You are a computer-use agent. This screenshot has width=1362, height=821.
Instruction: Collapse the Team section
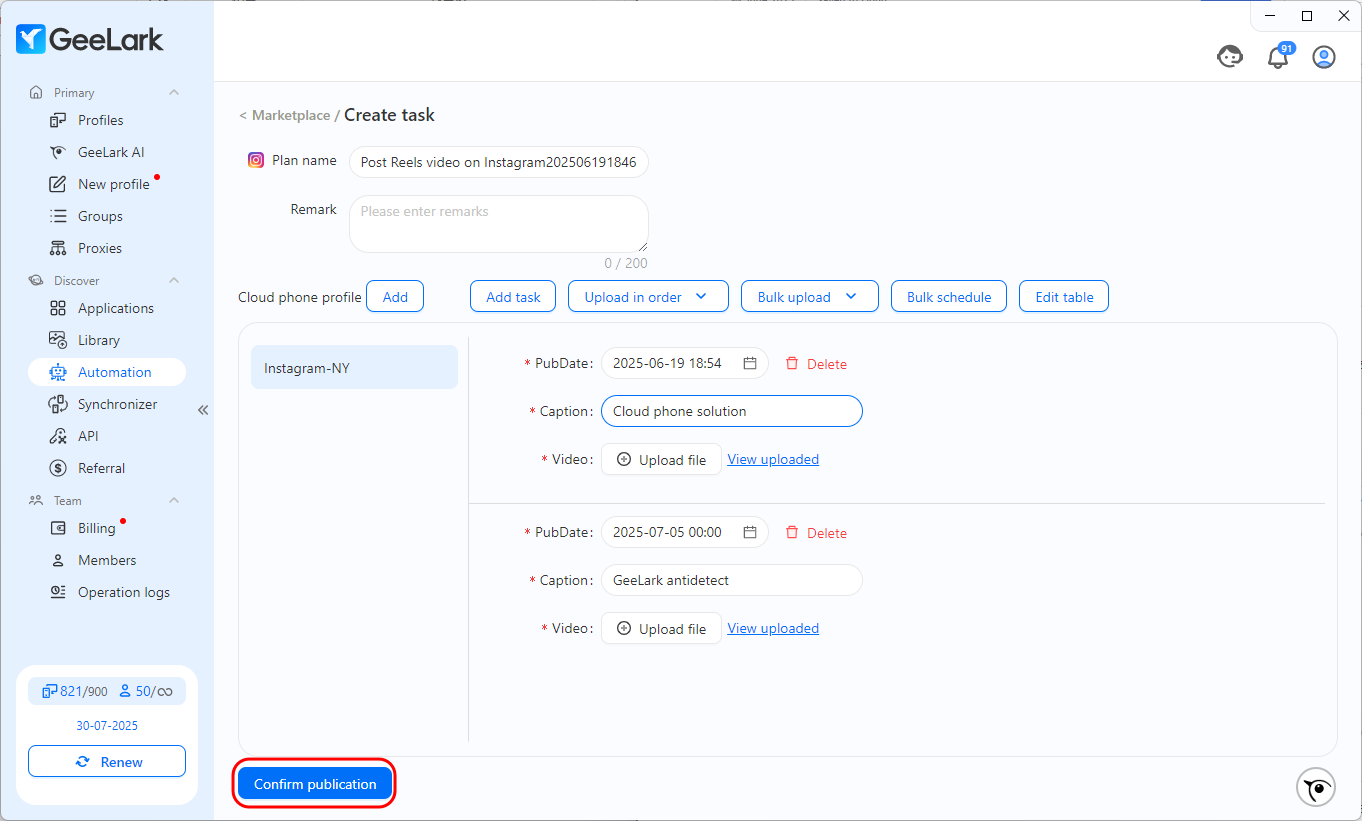[x=174, y=500]
